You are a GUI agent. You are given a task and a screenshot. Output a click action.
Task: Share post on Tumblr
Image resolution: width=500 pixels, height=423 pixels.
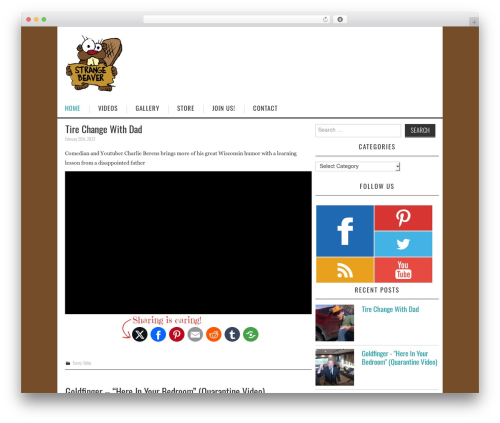(x=232, y=334)
